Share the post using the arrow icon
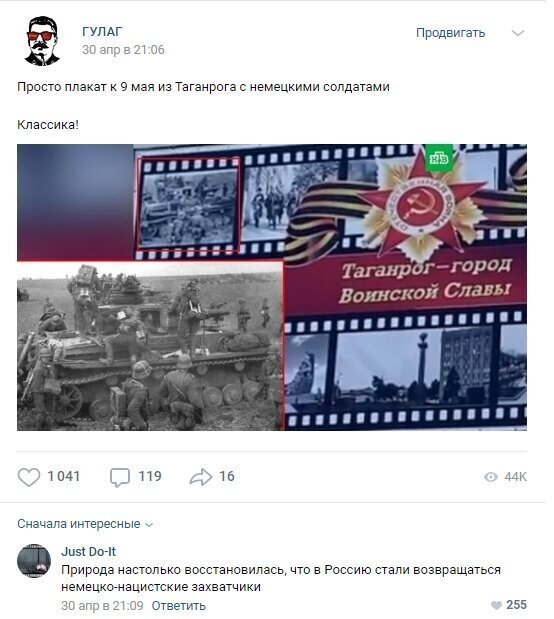This screenshot has width=554, height=619. (201, 477)
